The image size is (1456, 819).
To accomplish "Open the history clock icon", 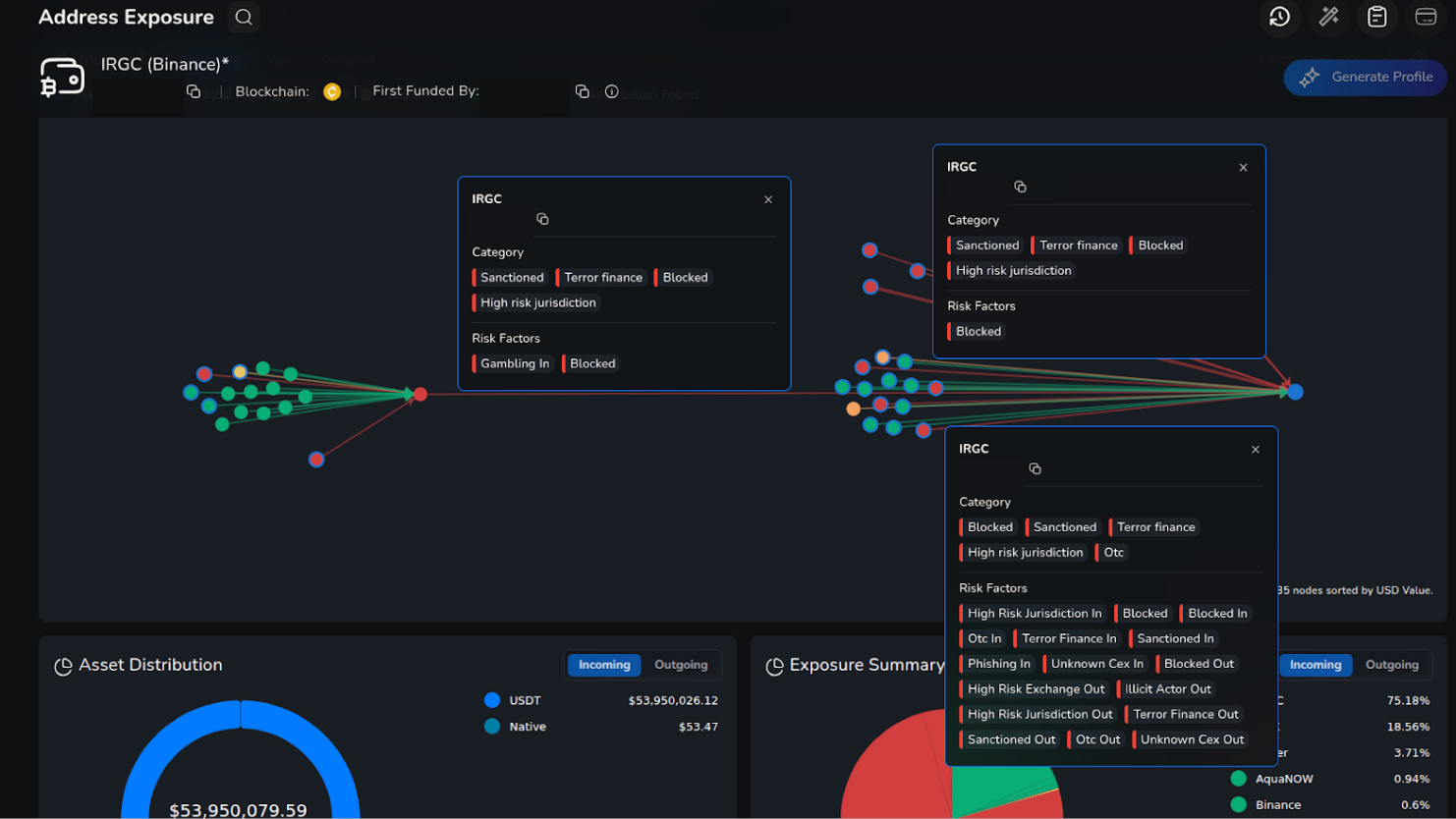I will [x=1279, y=17].
